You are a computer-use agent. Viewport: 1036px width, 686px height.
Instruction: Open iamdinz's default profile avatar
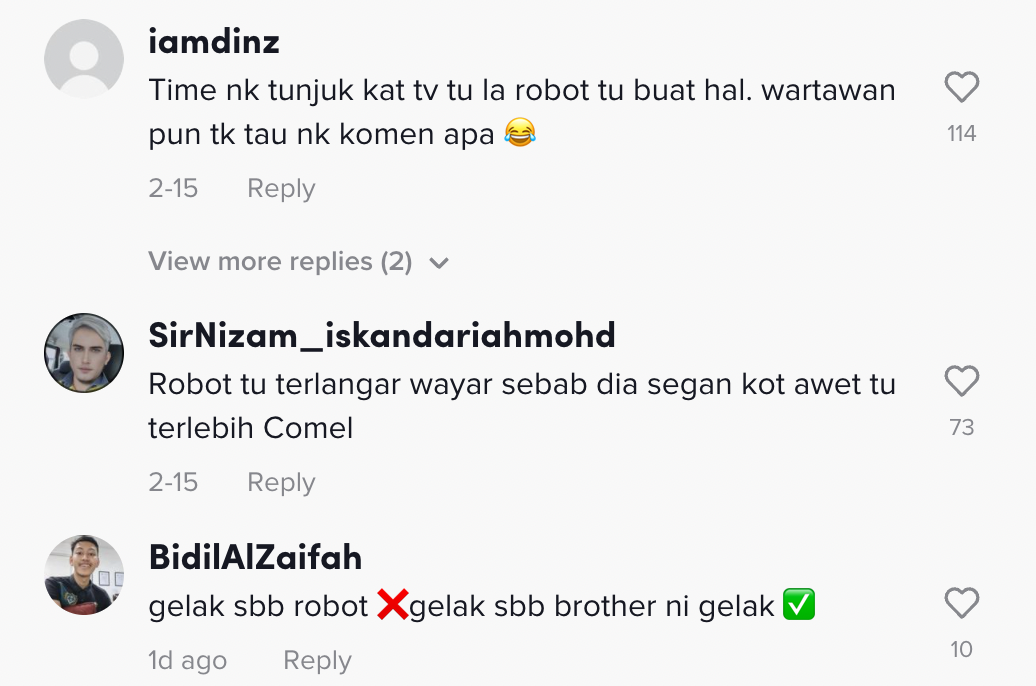(x=84, y=59)
